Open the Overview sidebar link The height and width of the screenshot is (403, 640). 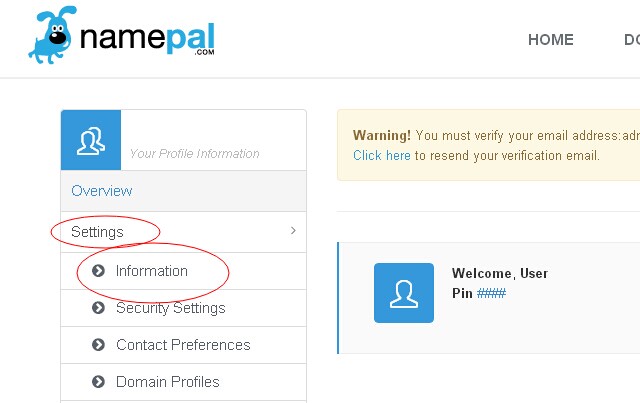click(102, 191)
